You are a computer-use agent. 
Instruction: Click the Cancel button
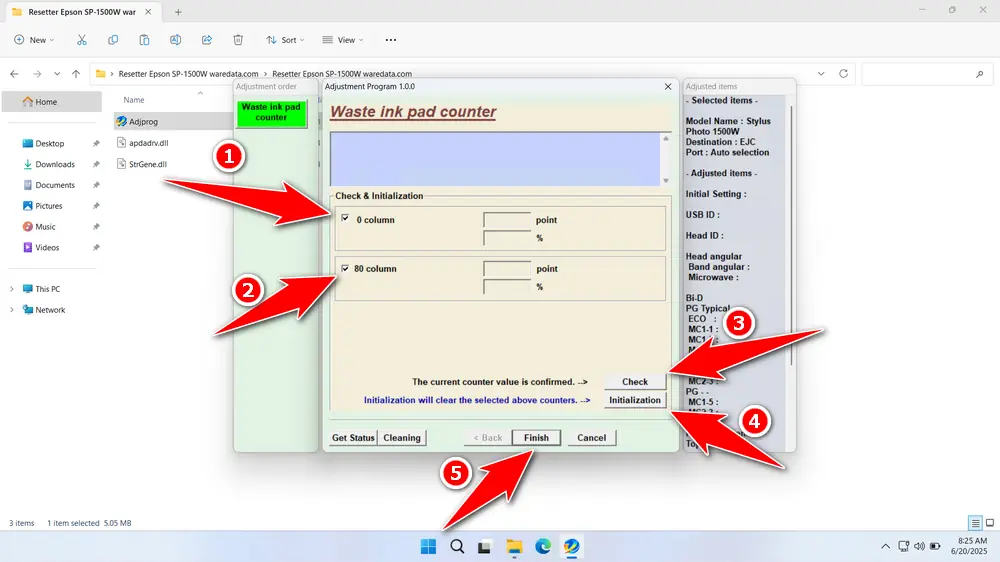point(591,438)
